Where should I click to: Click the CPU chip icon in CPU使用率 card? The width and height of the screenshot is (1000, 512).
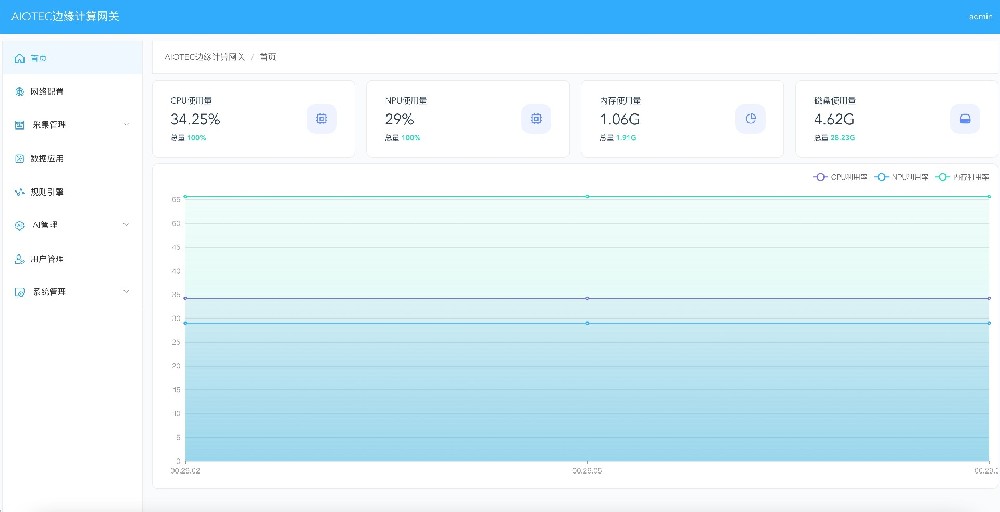[321, 118]
